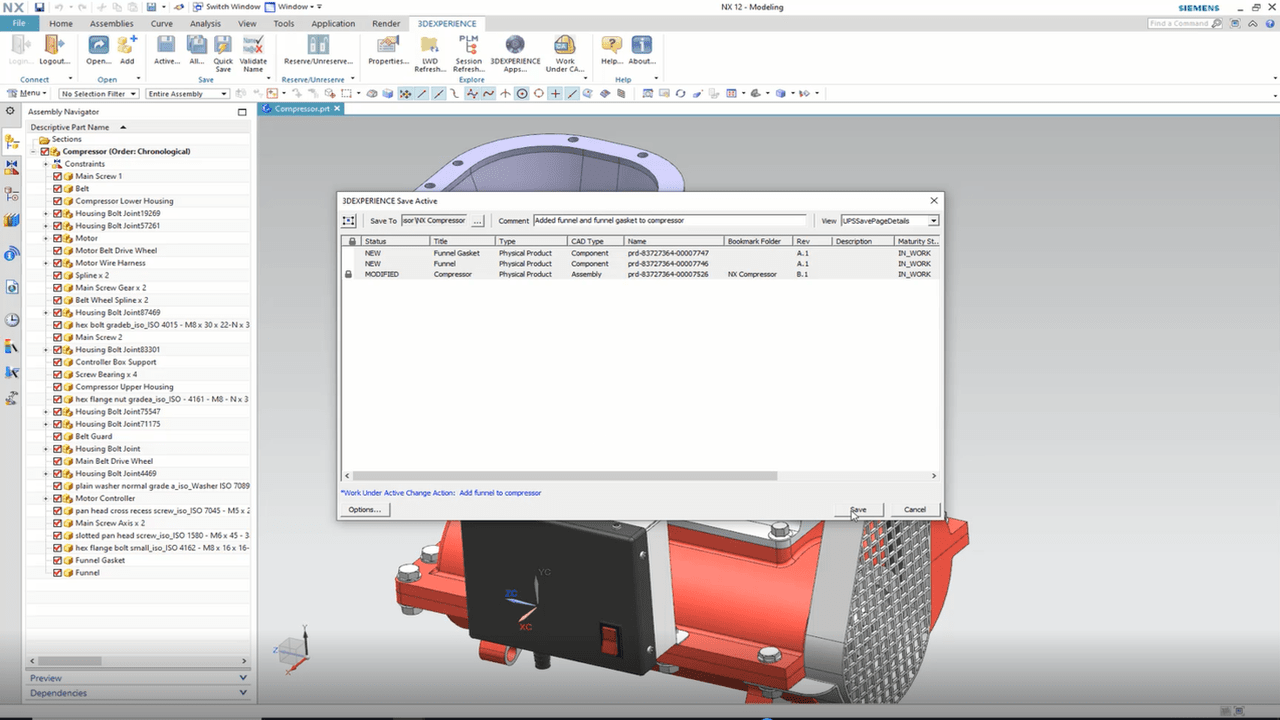The height and width of the screenshot is (720, 1280).
Task: Click the Work Under Active Change Action link
Action: tap(441, 493)
